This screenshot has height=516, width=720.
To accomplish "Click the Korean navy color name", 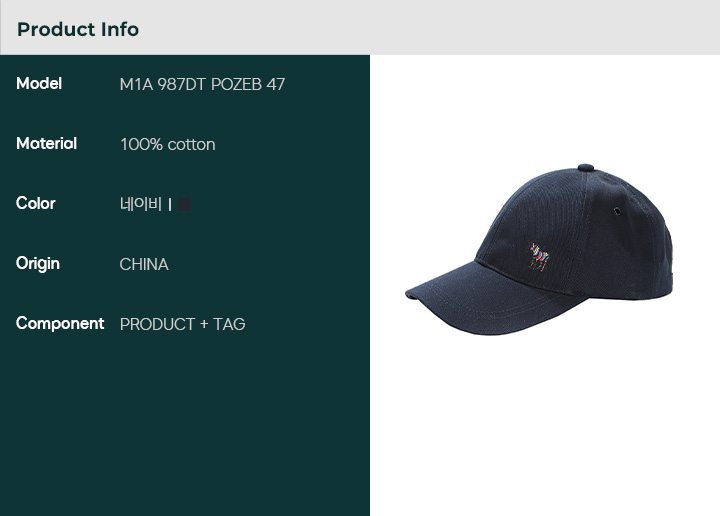I will point(141,204).
